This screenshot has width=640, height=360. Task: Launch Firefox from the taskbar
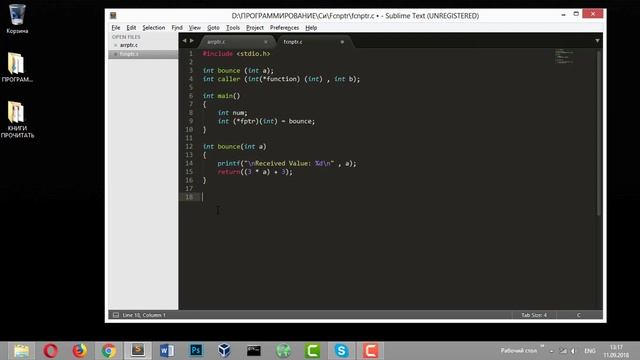pos(80,351)
